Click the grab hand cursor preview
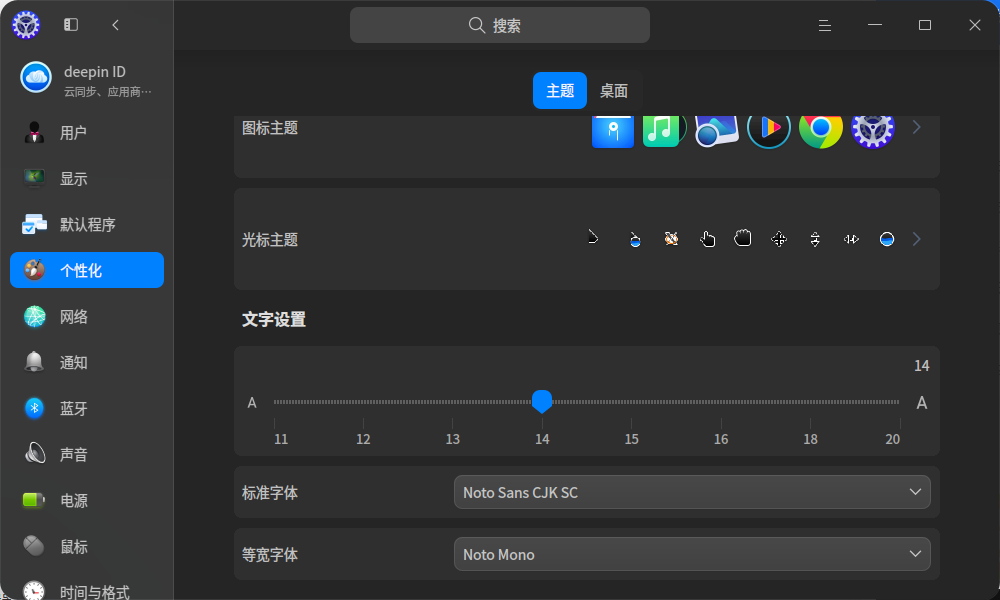 pyautogui.click(x=742, y=238)
